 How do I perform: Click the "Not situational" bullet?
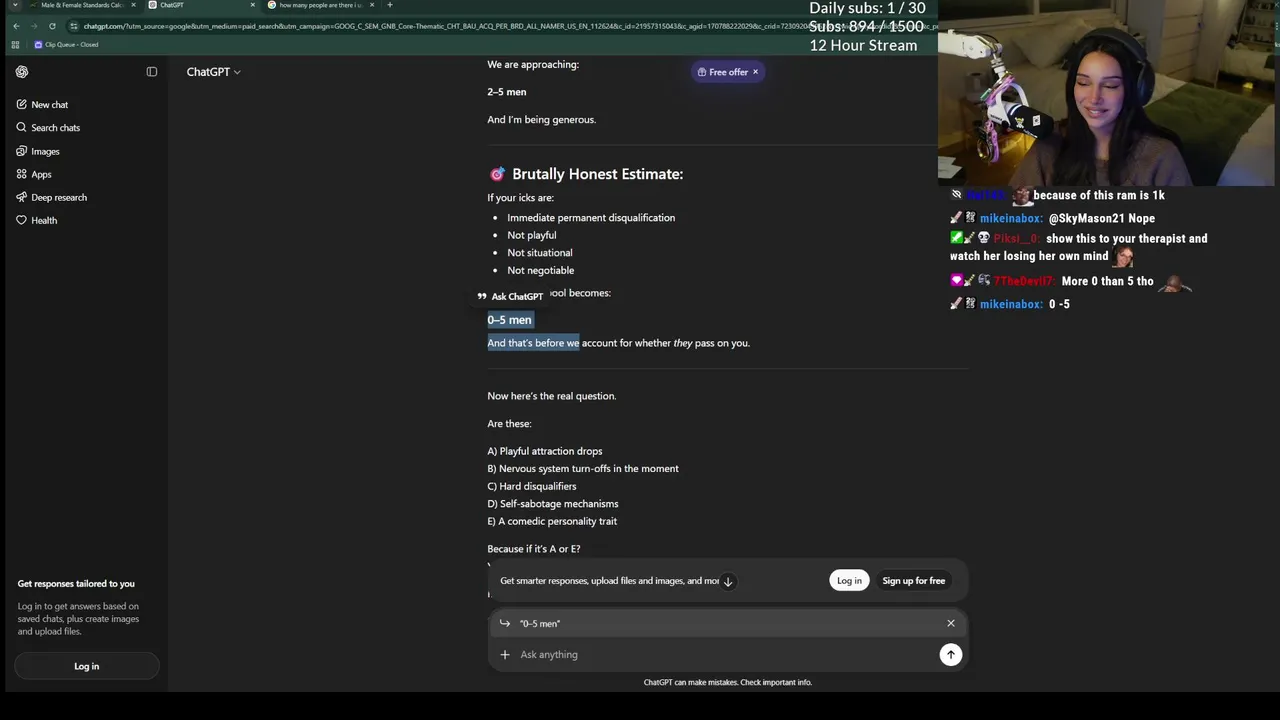point(540,253)
